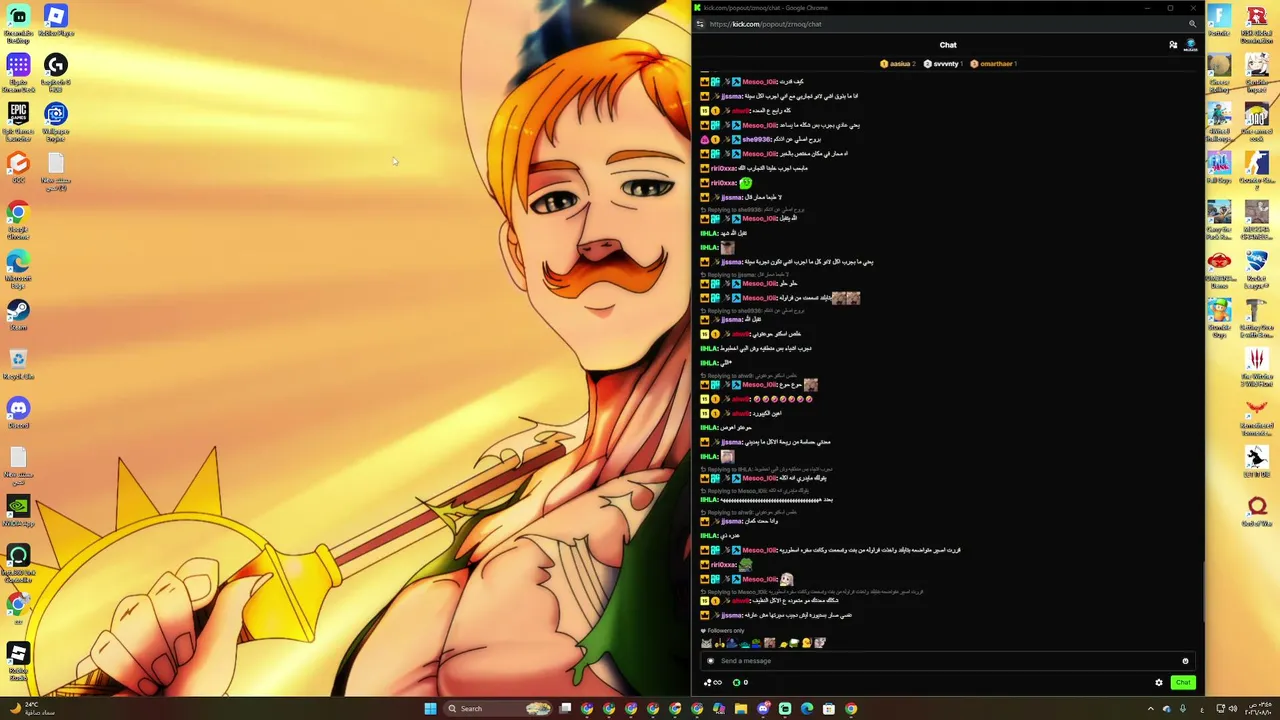
Task: Open The Witcher 3 Wild Hunt shortcut
Action: pyautogui.click(x=1257, y=366)
